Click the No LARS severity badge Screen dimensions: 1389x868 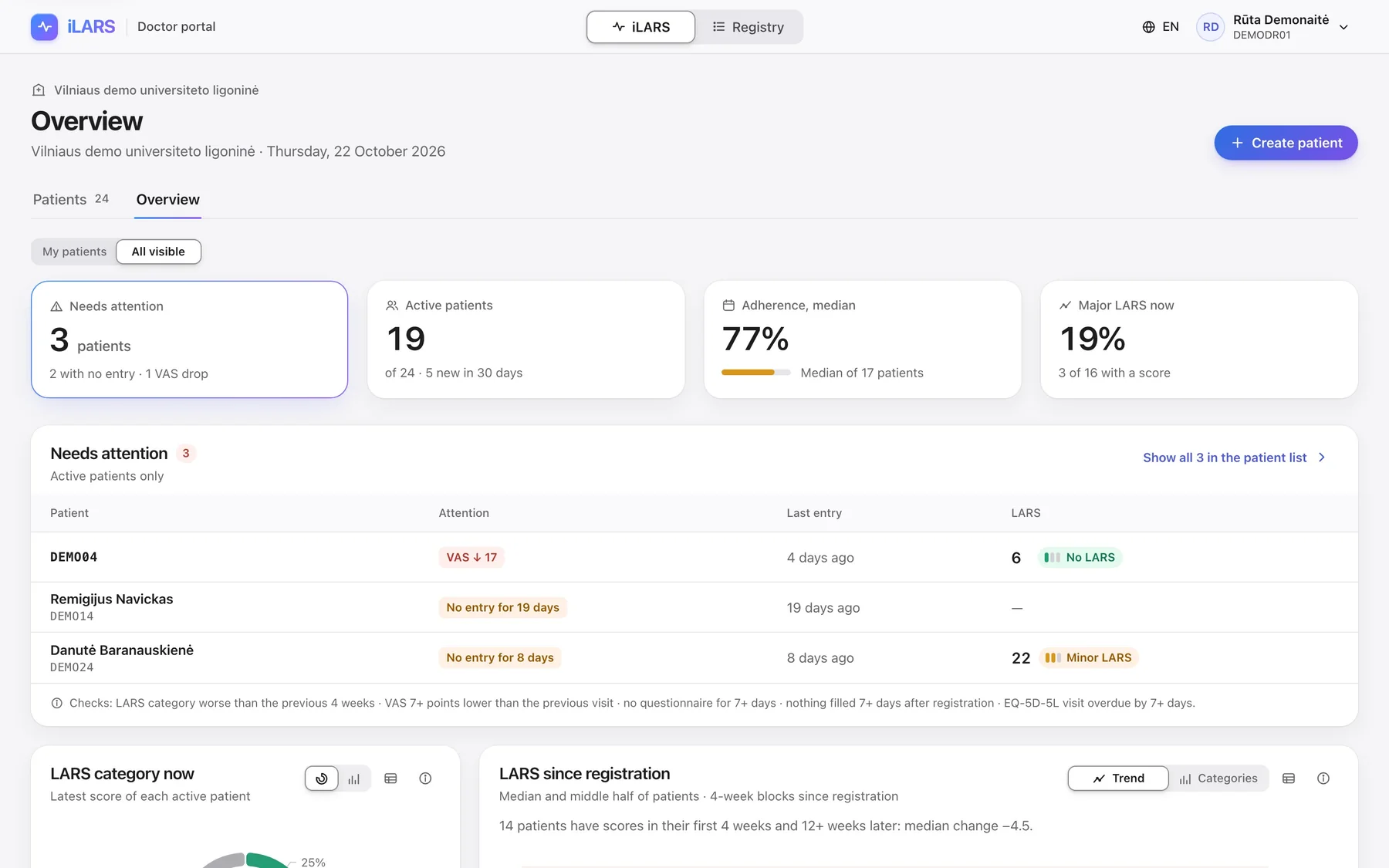tap(1080, 557)
